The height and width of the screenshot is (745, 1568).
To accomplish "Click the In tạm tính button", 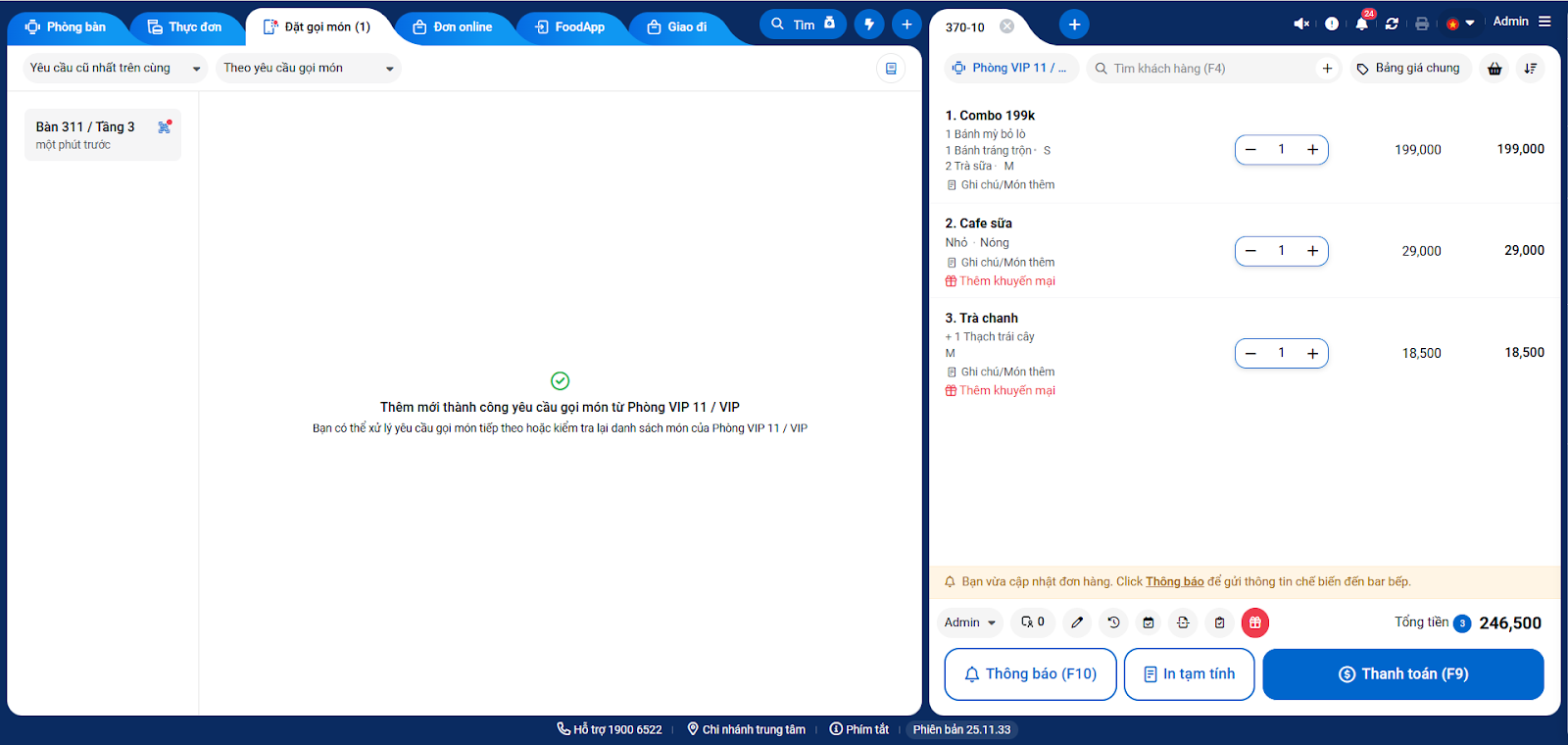I will click(1190, 674).
